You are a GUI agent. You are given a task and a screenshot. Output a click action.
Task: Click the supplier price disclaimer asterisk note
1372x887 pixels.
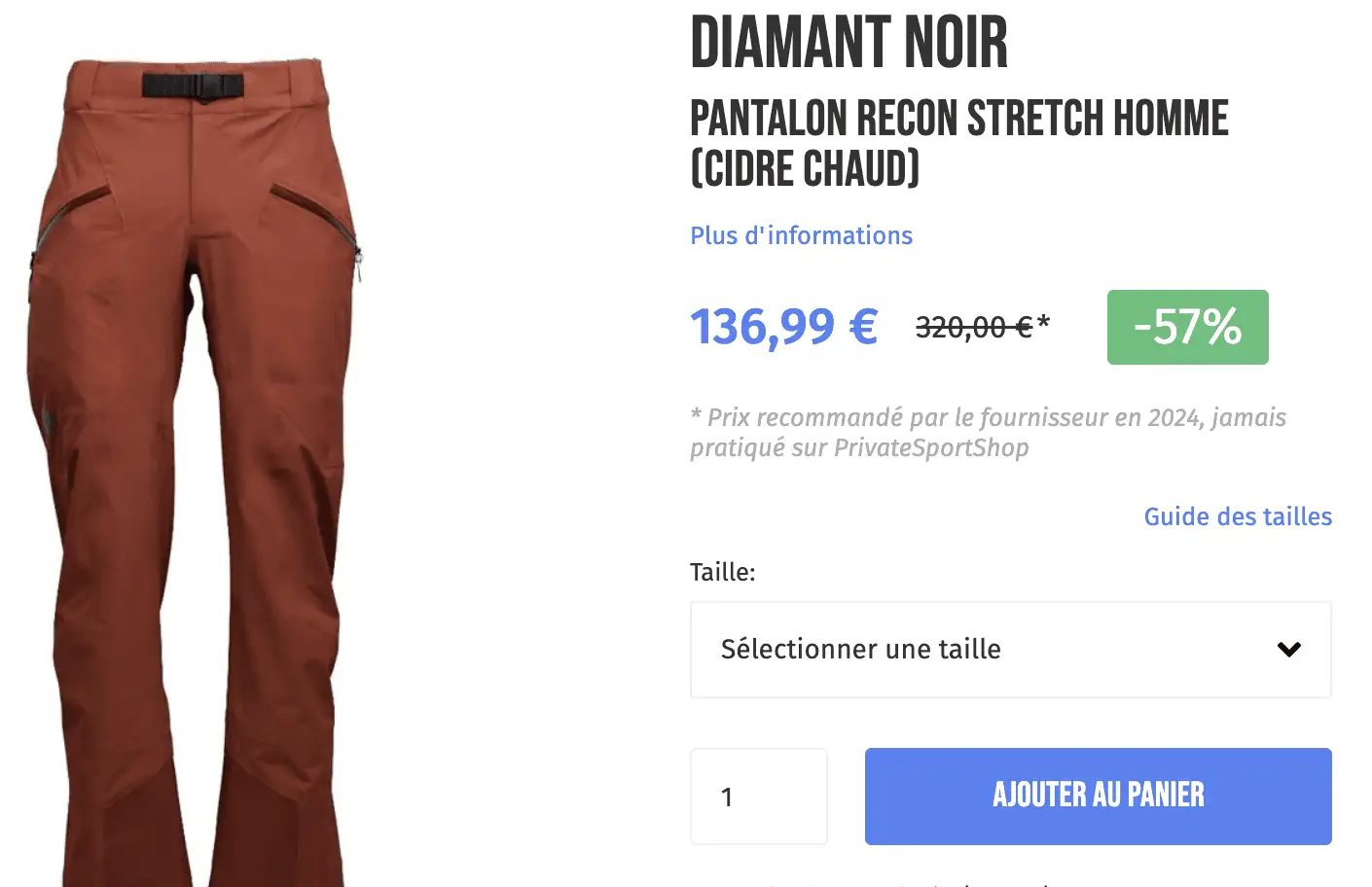coord(988,432)
